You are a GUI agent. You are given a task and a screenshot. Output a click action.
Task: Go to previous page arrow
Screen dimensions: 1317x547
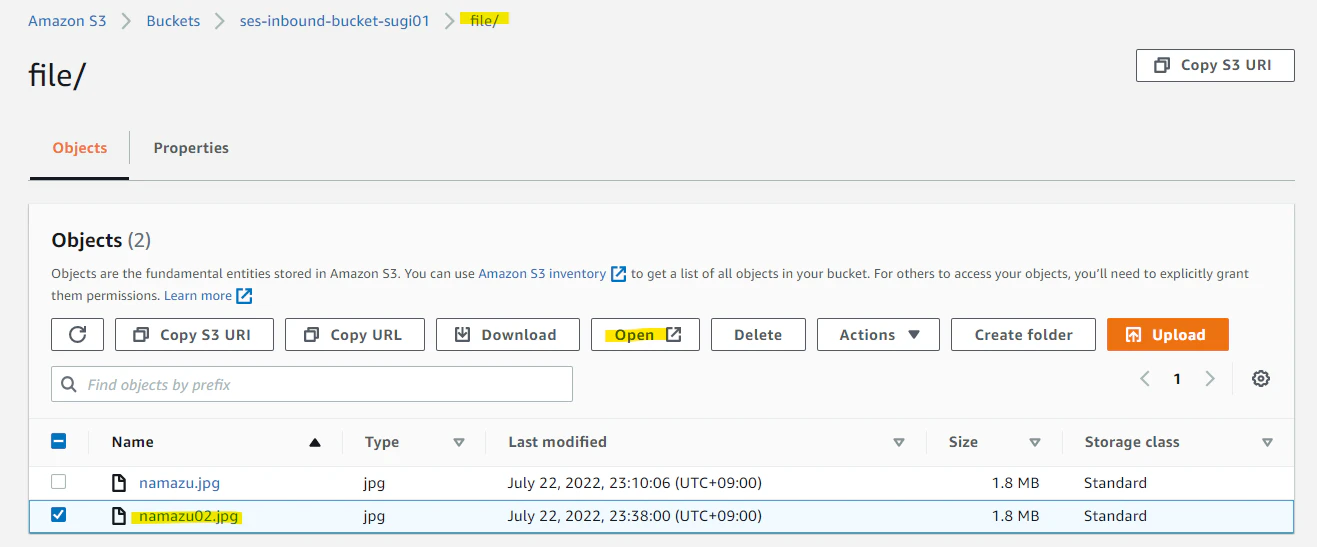click(x=1145, y=379)
